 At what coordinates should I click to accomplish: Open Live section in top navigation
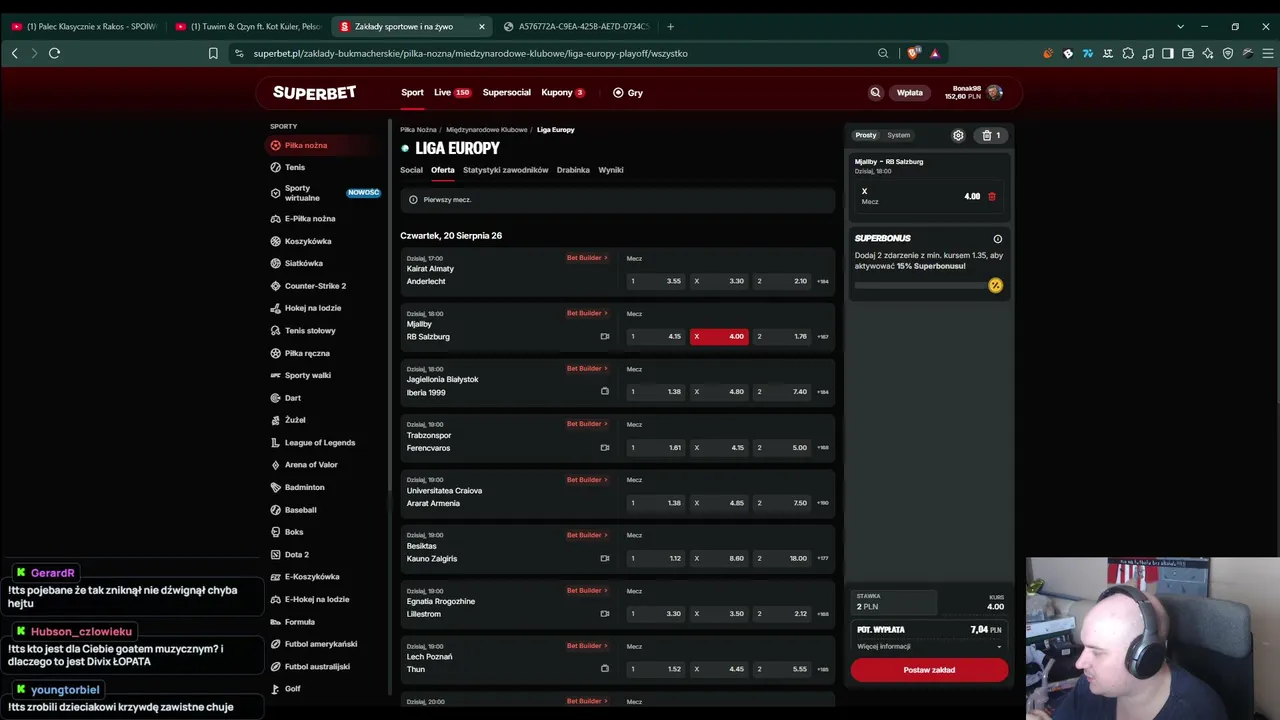[x=452, y=92]
